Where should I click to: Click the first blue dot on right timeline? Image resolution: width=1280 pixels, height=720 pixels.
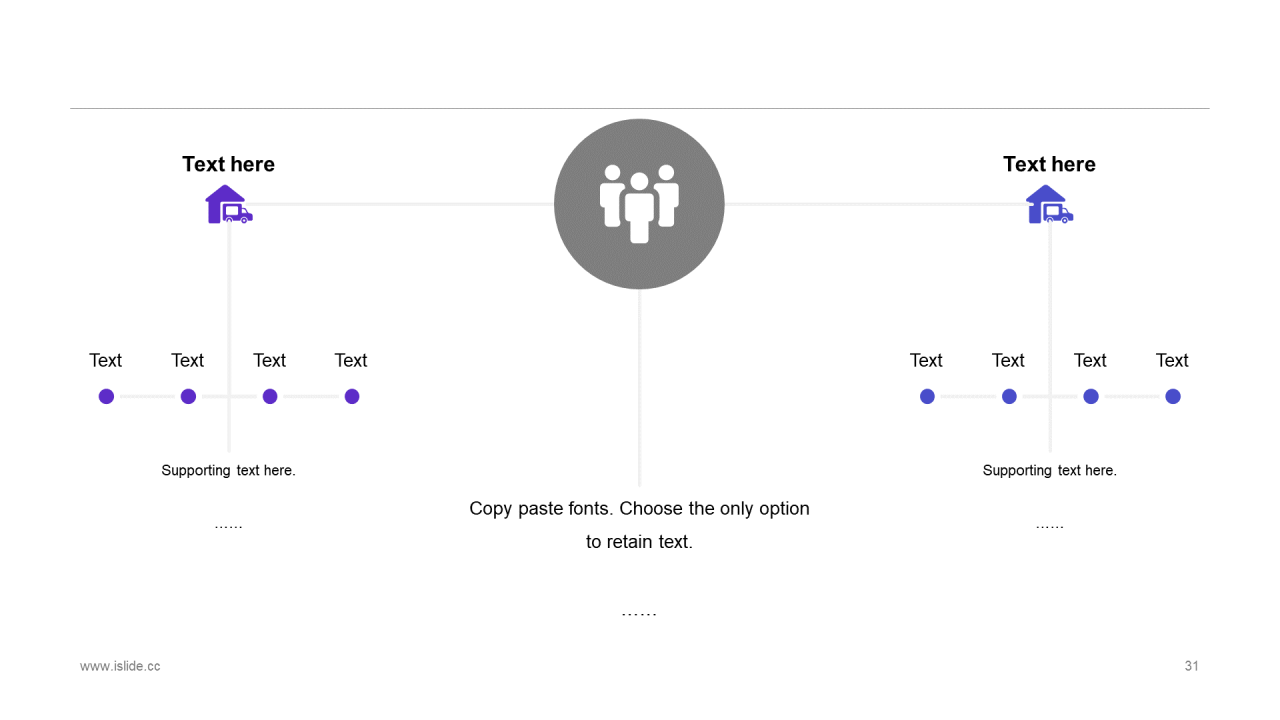pyautogui.click(x=927, y=396)
